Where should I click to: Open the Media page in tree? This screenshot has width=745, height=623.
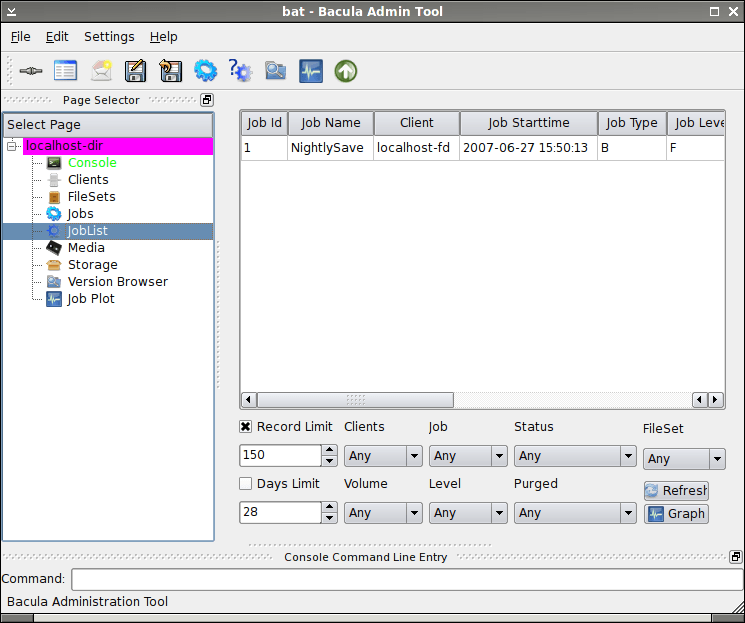tap(86, 248)
